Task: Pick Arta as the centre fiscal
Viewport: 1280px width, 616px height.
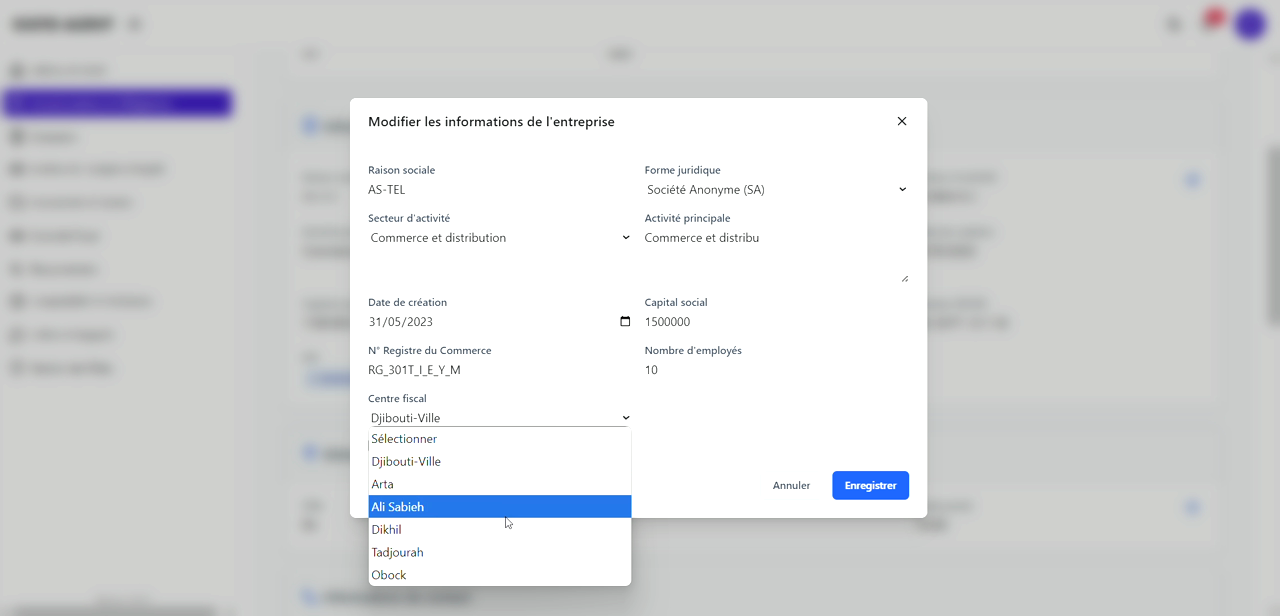Action: click(499, 484)
